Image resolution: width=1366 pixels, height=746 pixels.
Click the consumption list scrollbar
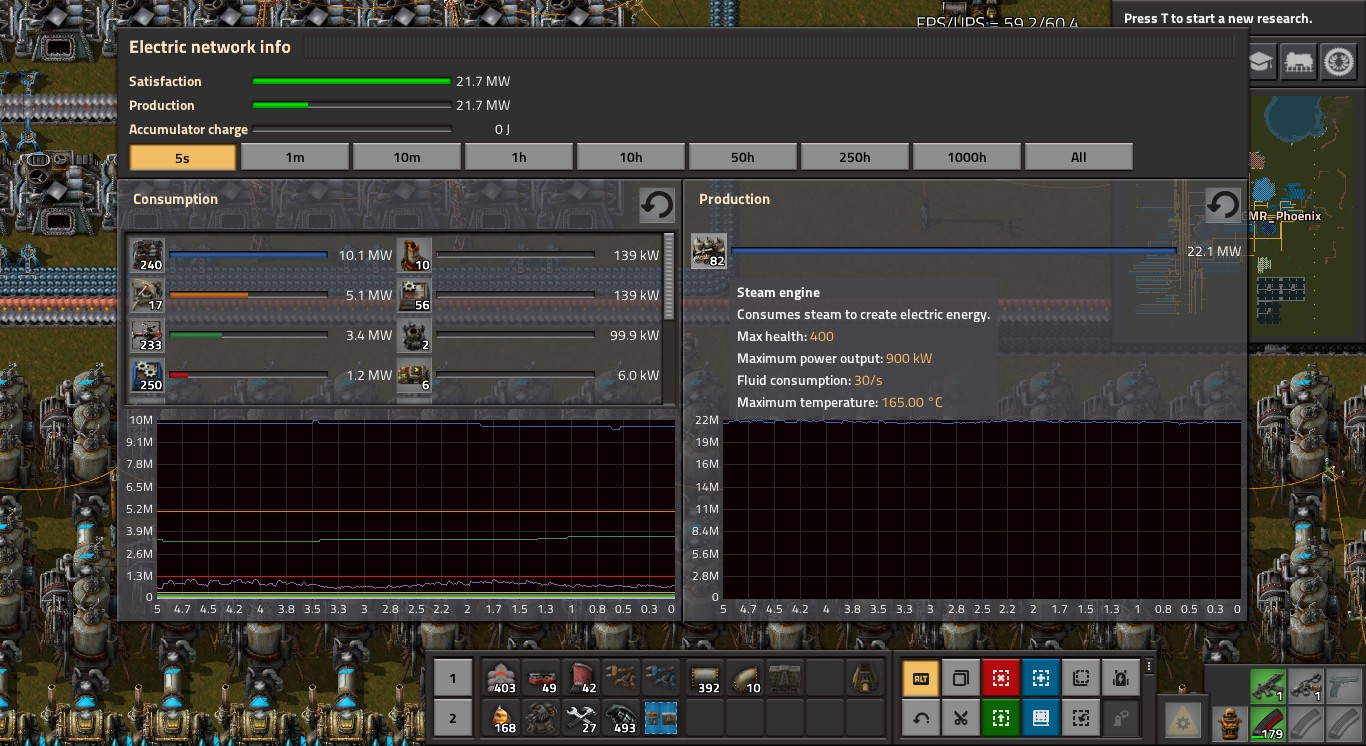[x=669, y=278]
